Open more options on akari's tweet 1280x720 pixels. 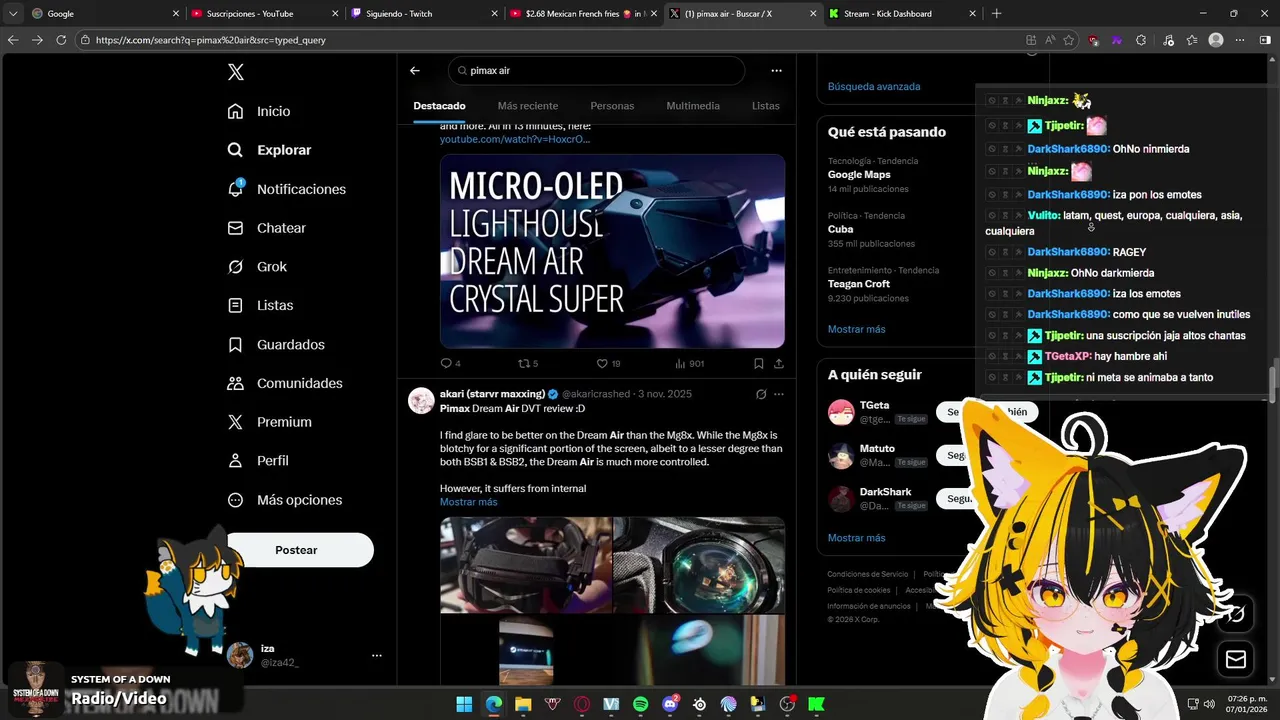(x=778, y=394)
